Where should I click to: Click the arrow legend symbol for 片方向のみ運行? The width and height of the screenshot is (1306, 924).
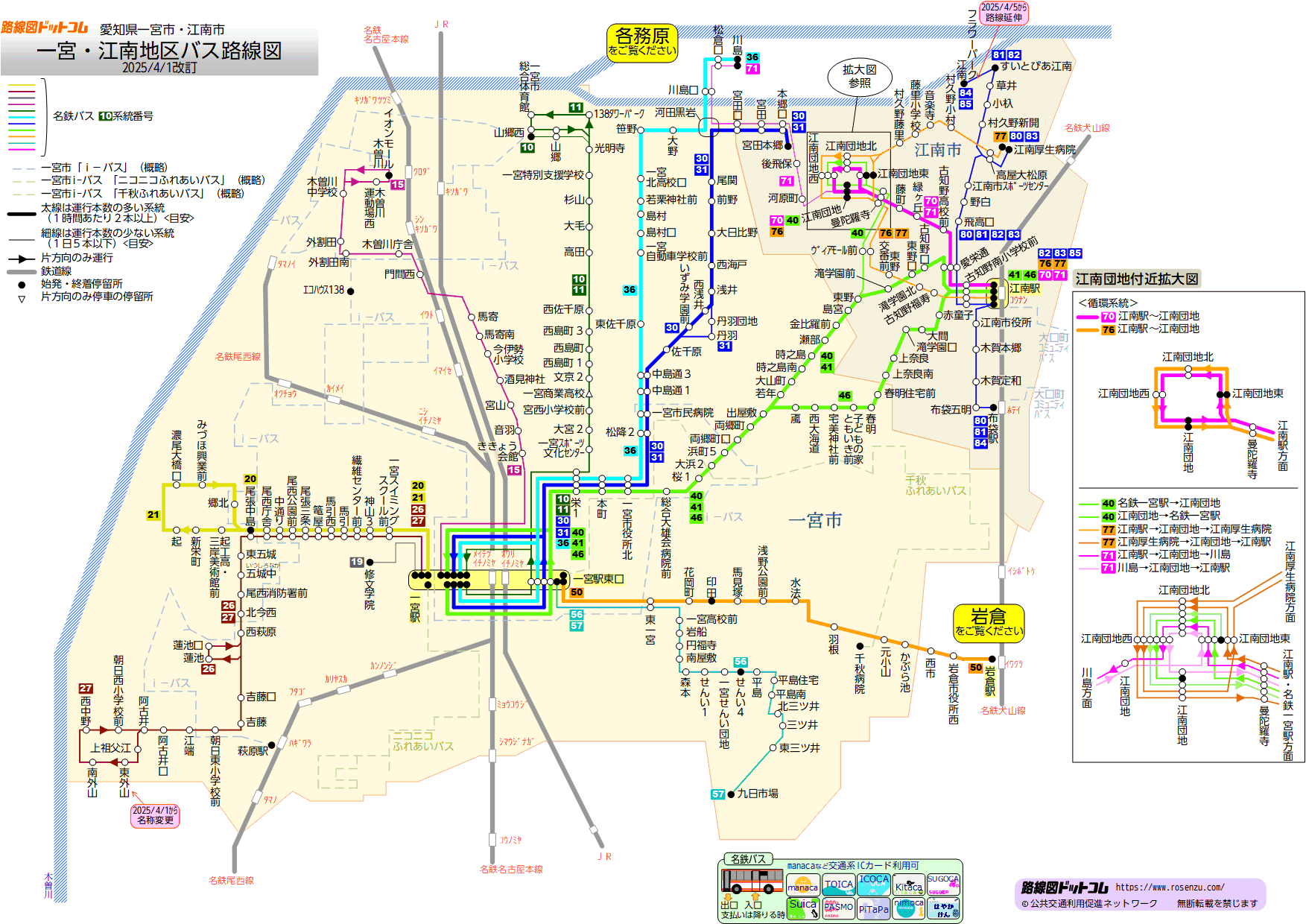coord(22,259)
